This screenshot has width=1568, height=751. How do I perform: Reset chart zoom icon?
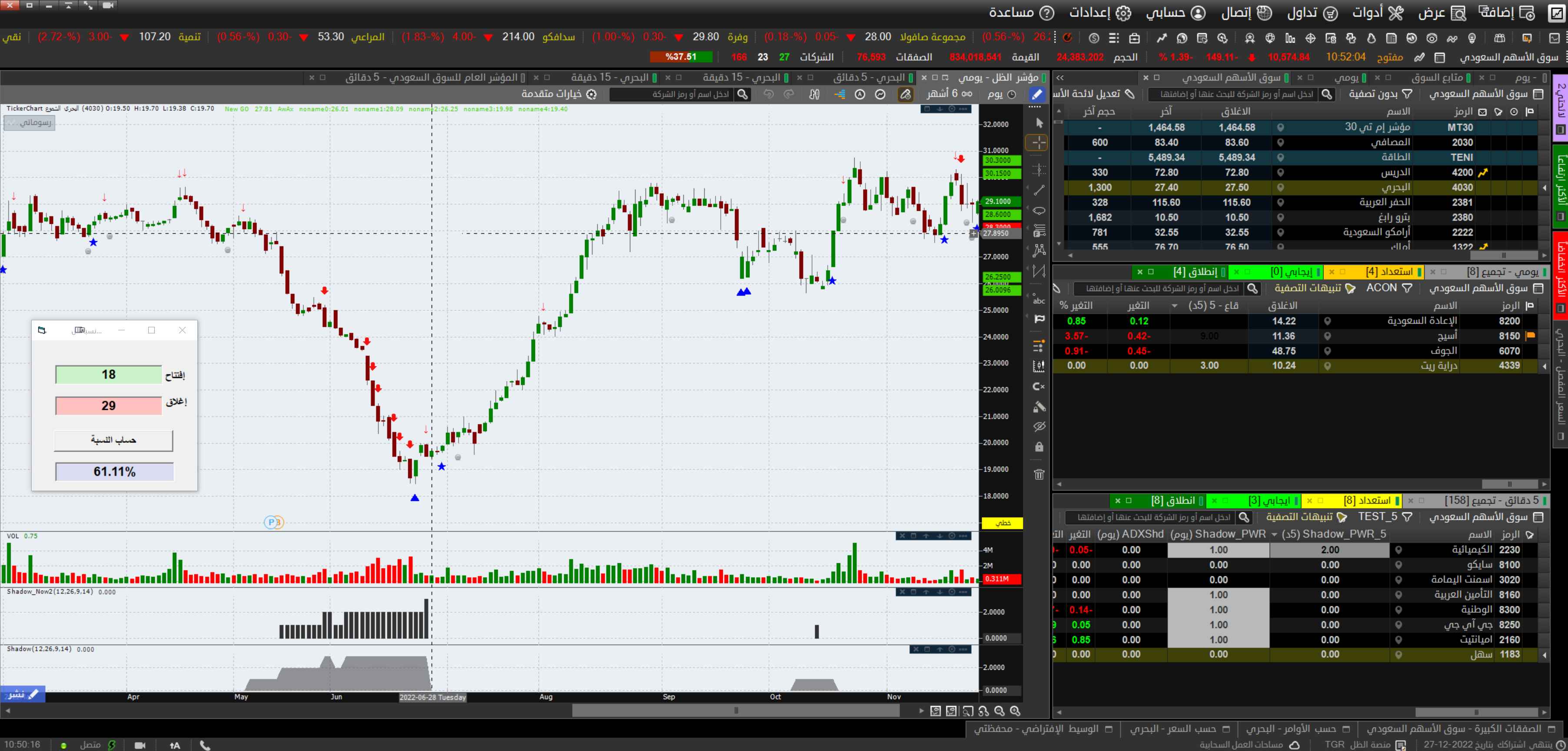pos(984,711)
